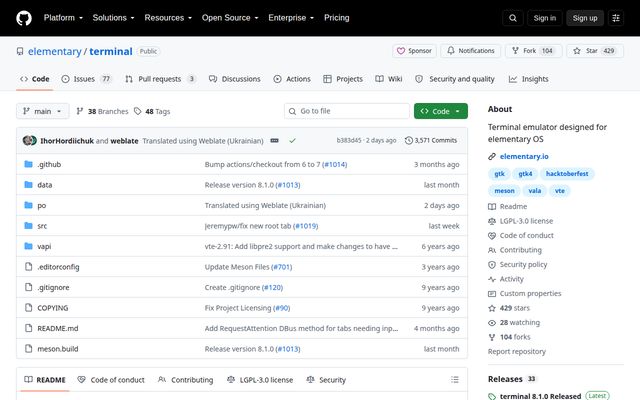Expand the Solutions menu

(113, 18)
